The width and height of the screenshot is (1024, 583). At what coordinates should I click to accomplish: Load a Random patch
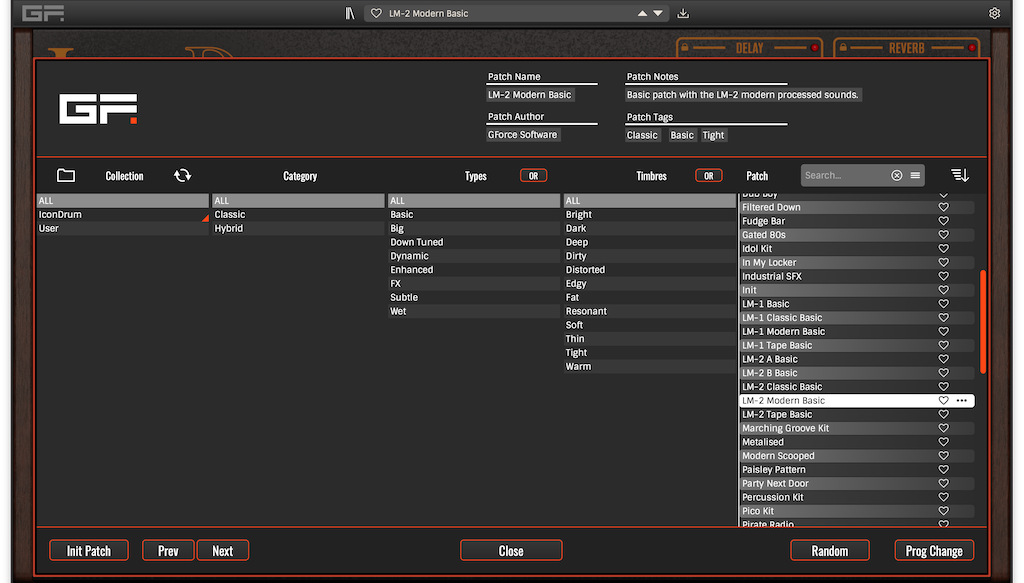pos(830,550)
